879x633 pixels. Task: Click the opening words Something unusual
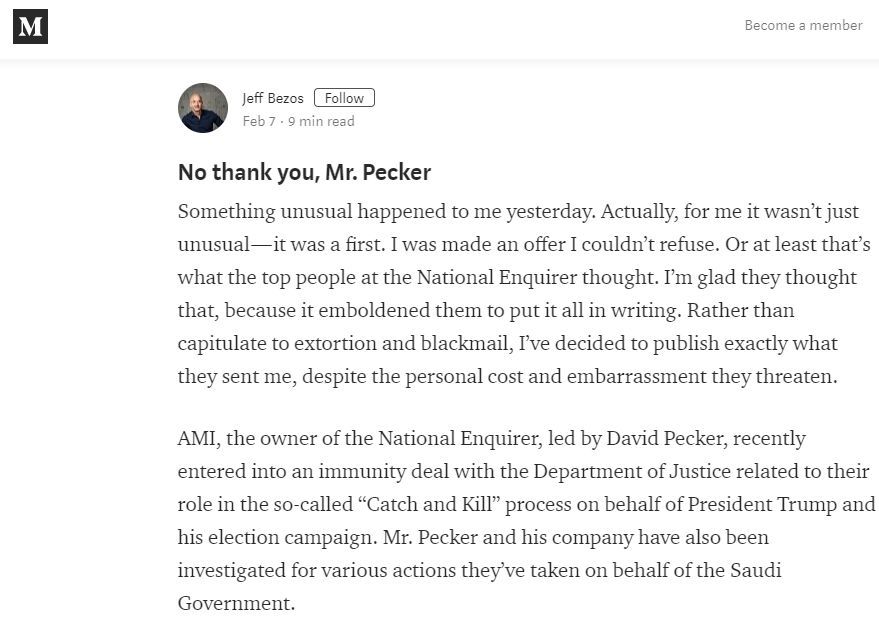[x=265, y=211]
